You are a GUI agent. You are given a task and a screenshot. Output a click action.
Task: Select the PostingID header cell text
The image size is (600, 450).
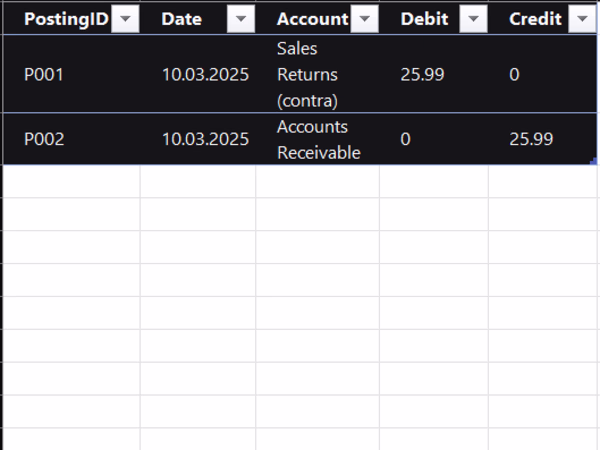(66, 19)
